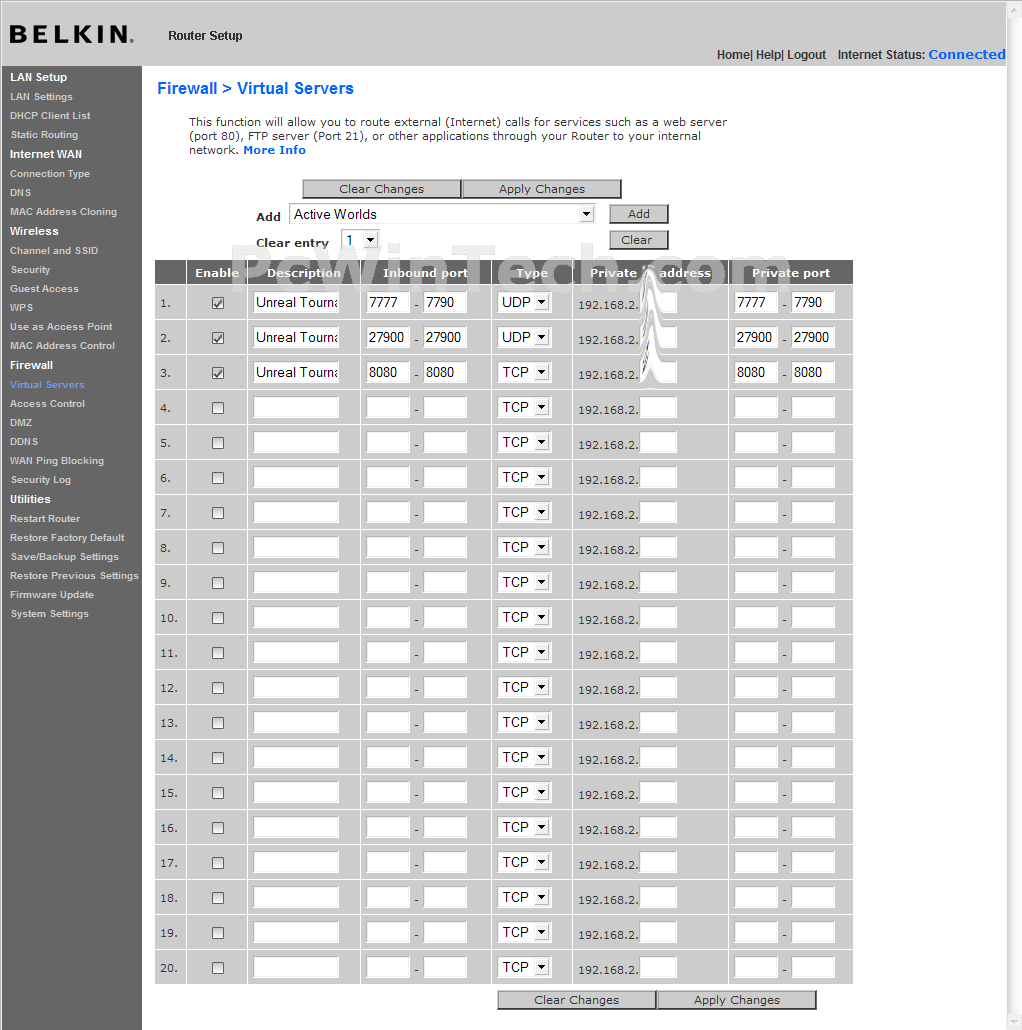This screenshot has height=1030, width=1022.
Task: Click the page vertical scrollbar
Action: click(x=1014, y=515)
